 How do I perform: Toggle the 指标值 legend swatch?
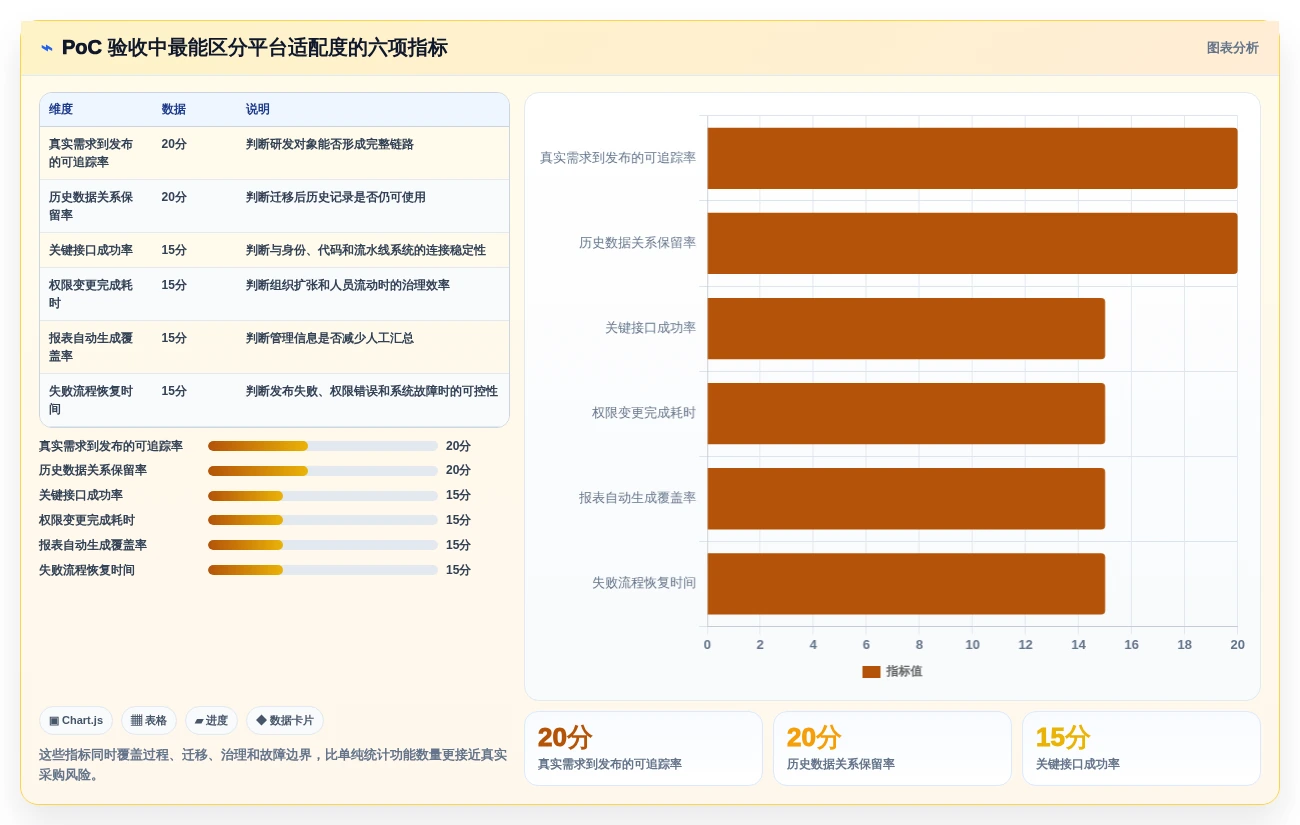pos(871,672)
